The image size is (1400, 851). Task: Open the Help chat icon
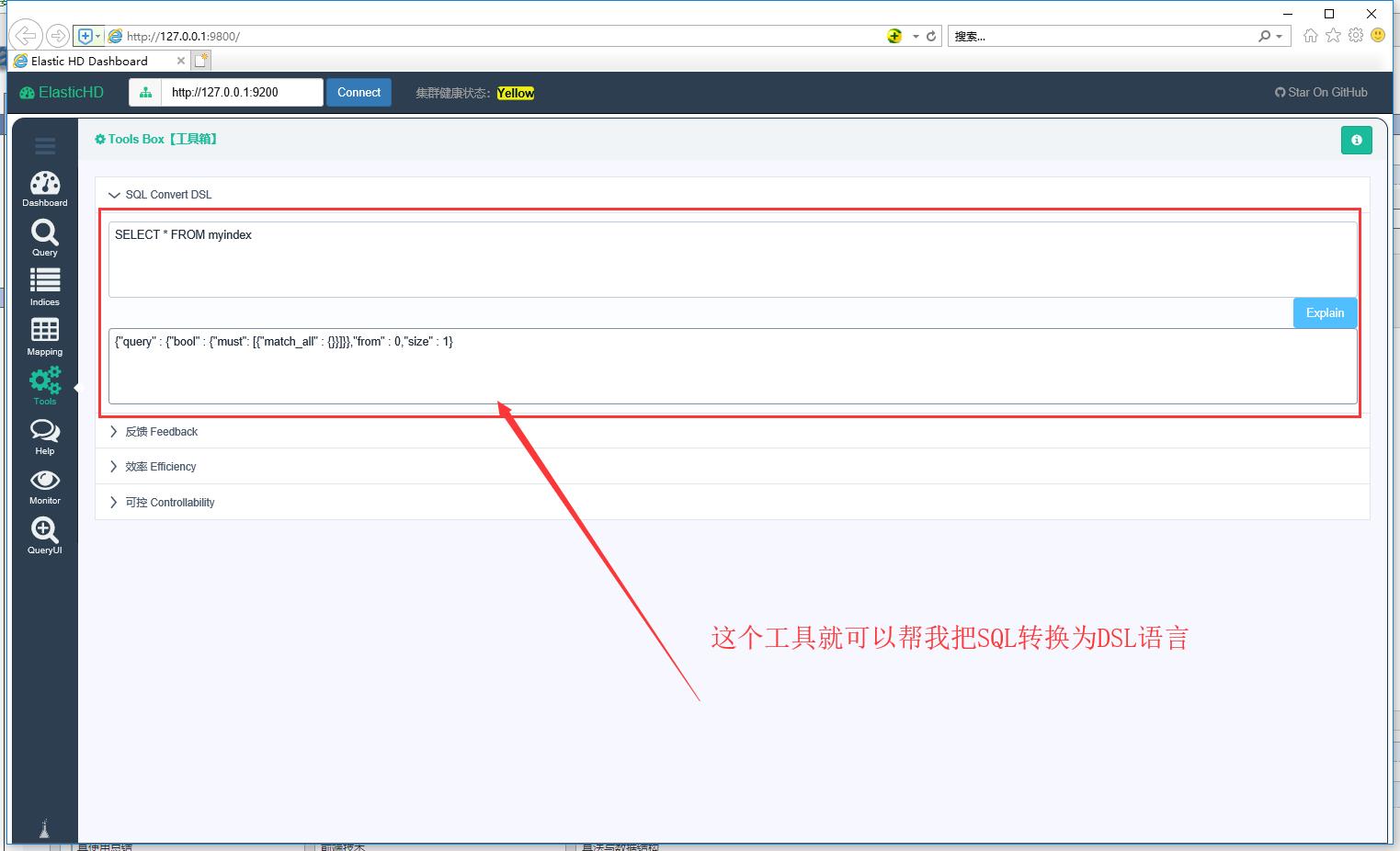click(45, 437)
